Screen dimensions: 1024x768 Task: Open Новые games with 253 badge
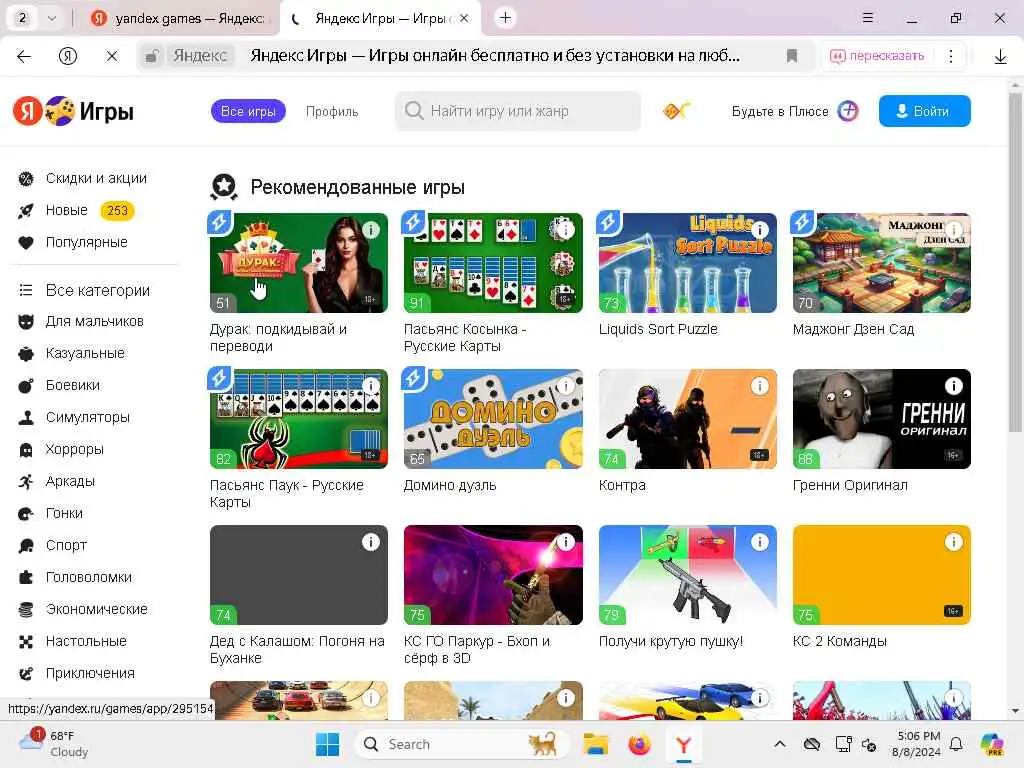point(76,210)
